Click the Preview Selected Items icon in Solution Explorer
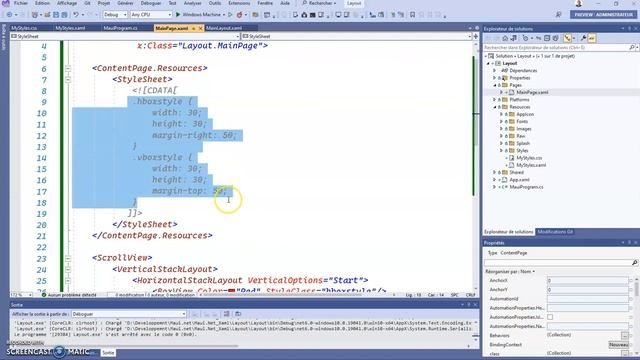Viewport: 640px width, 360px height. (x=591, y=38)
